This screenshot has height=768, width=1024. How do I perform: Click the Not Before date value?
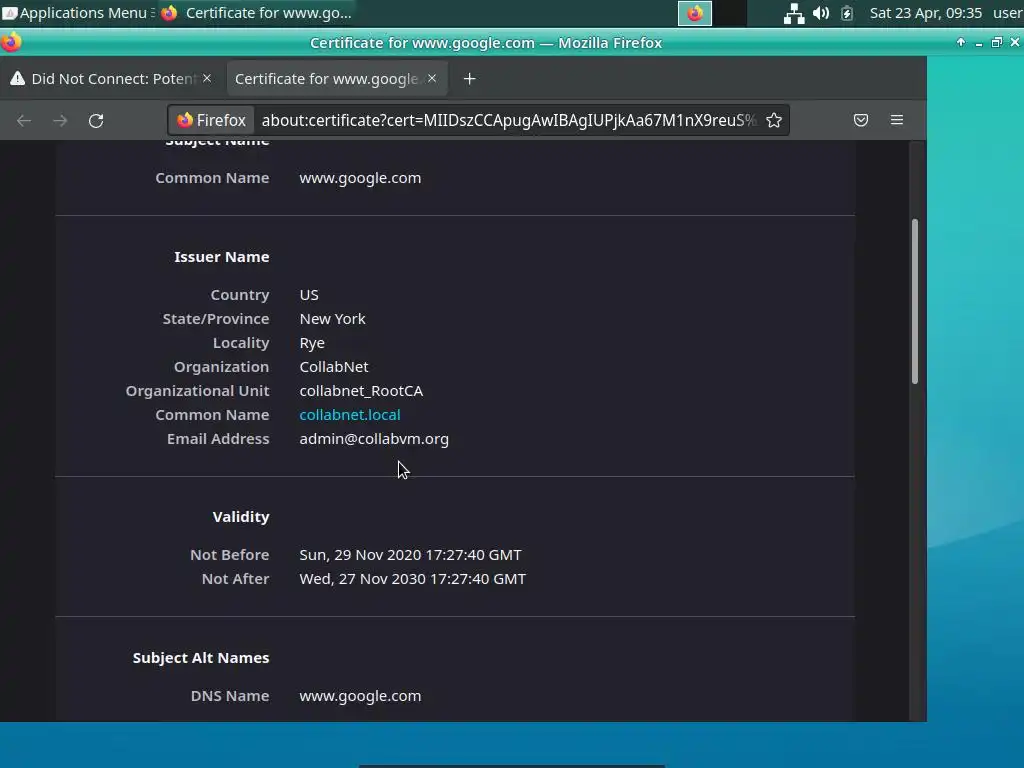(x=410, y=554)
